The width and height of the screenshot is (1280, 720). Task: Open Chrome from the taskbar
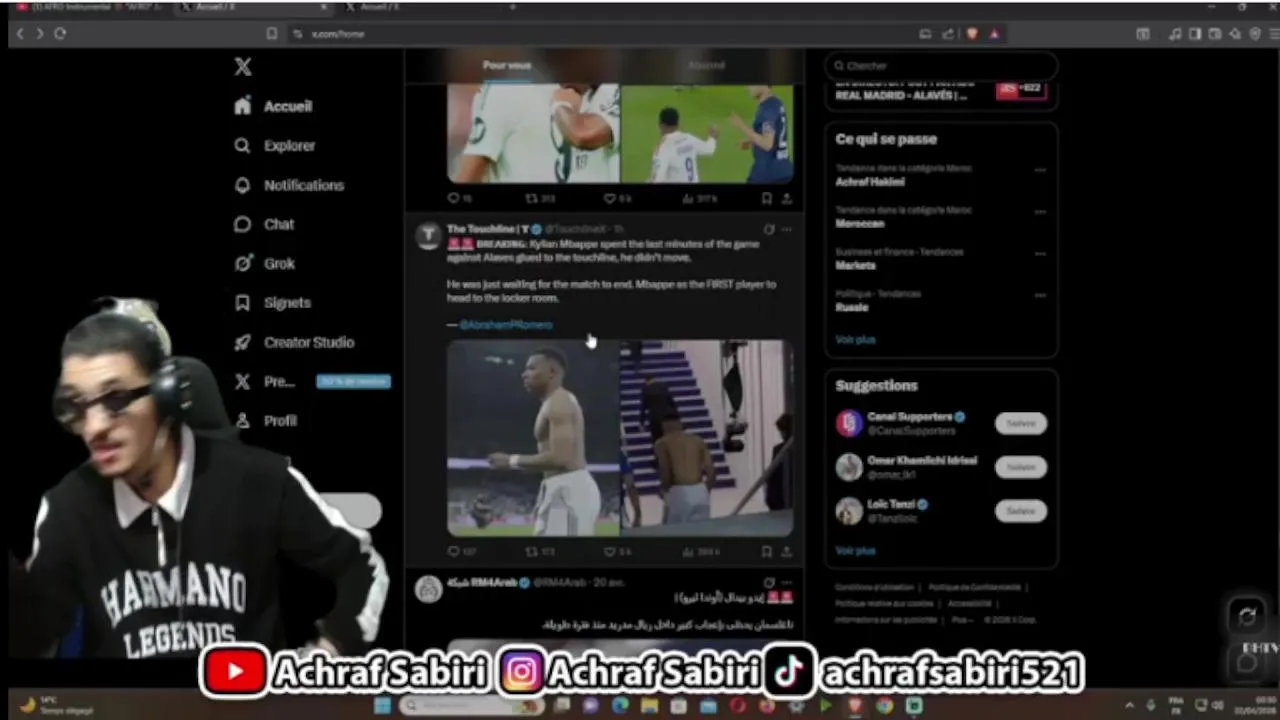click(884, 706)
